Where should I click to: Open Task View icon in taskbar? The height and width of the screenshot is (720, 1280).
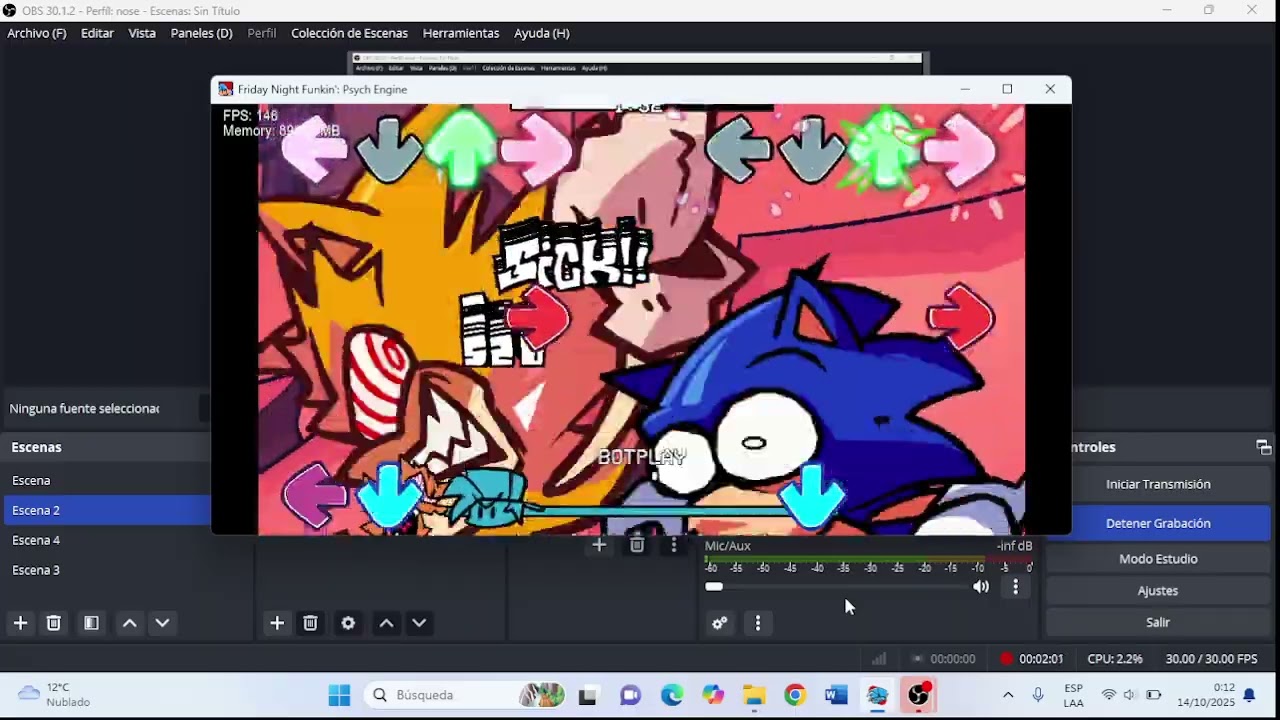point(587,695)
